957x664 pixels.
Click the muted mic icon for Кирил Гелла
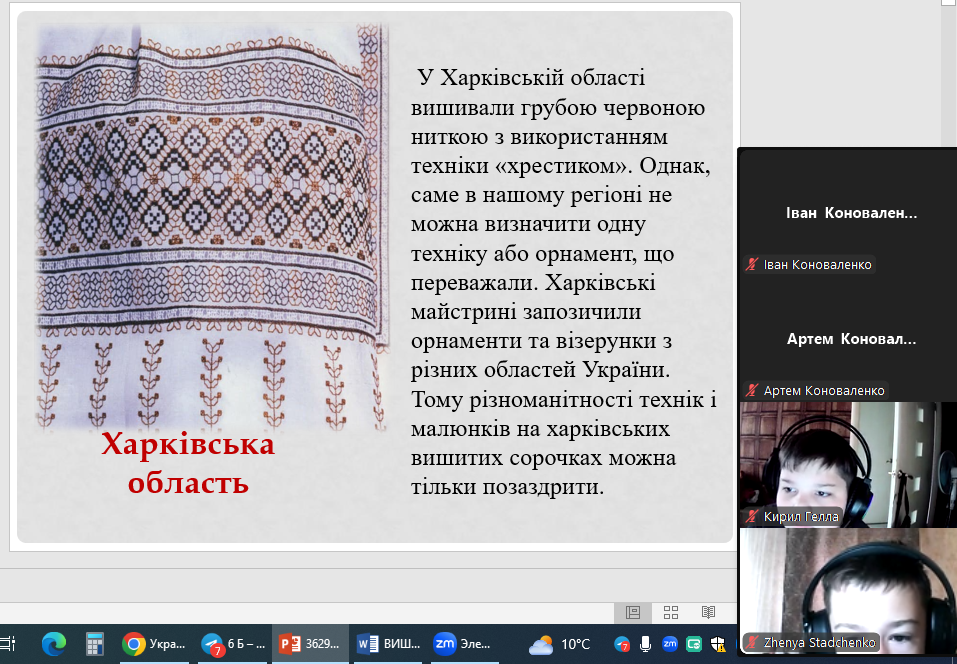click(753, 517)
